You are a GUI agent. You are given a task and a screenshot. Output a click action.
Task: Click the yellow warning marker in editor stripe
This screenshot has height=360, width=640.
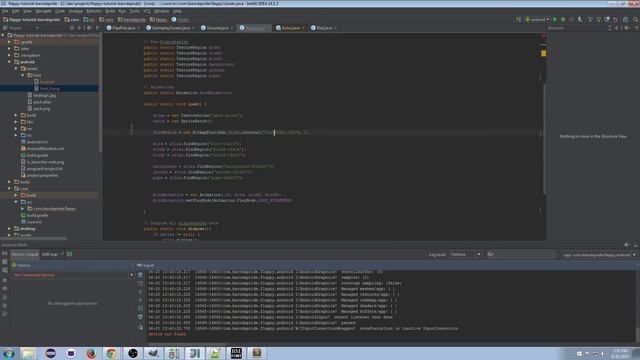543,53
